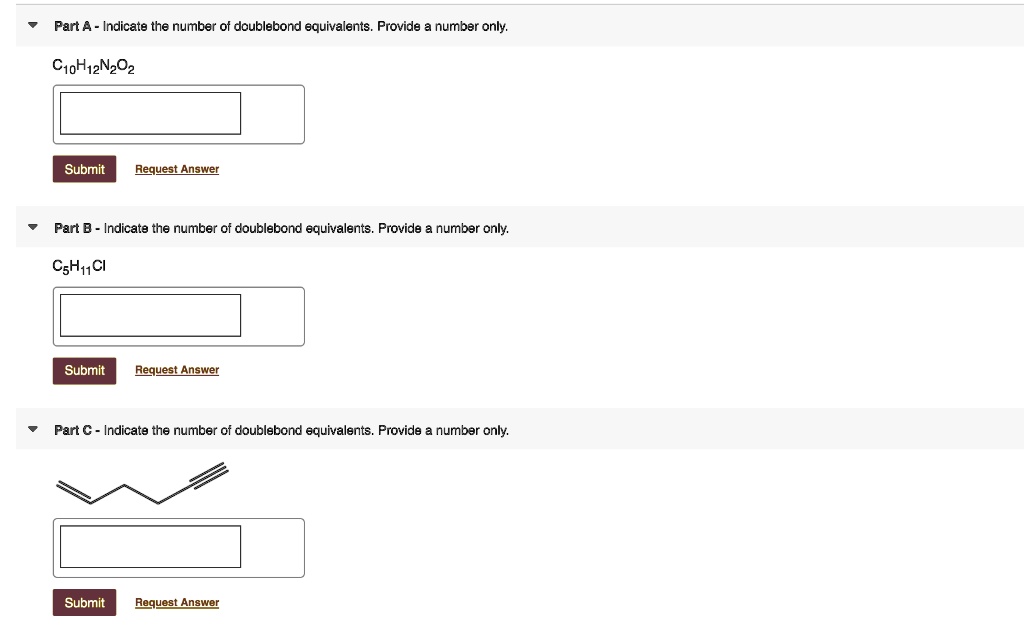Click the Part B answer input field
Viewport: 1024px width, 638px height.
(x=150, y=315)
